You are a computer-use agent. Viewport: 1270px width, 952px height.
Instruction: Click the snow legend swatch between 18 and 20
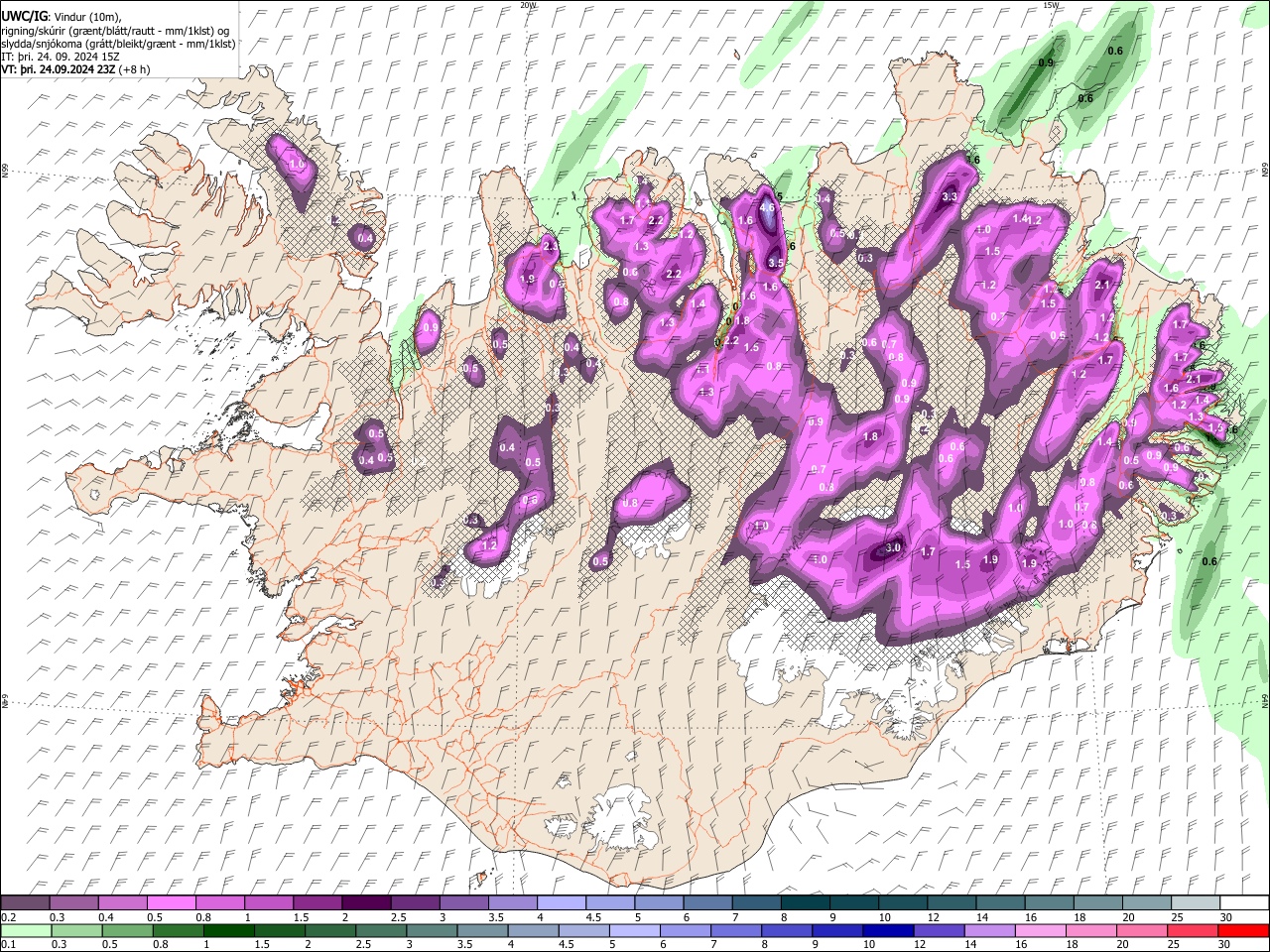click(1099, 902)
